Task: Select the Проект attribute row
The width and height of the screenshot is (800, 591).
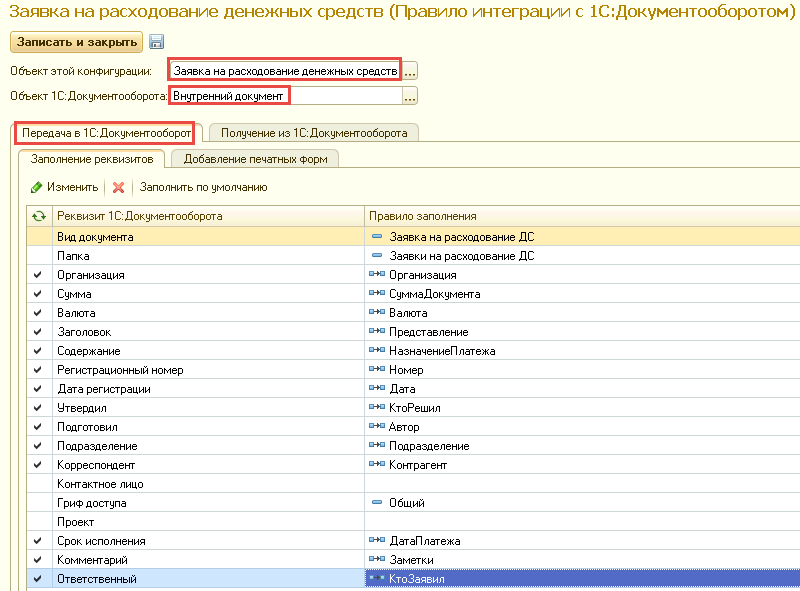Action: pyautogui.click(x=413, y=522)
